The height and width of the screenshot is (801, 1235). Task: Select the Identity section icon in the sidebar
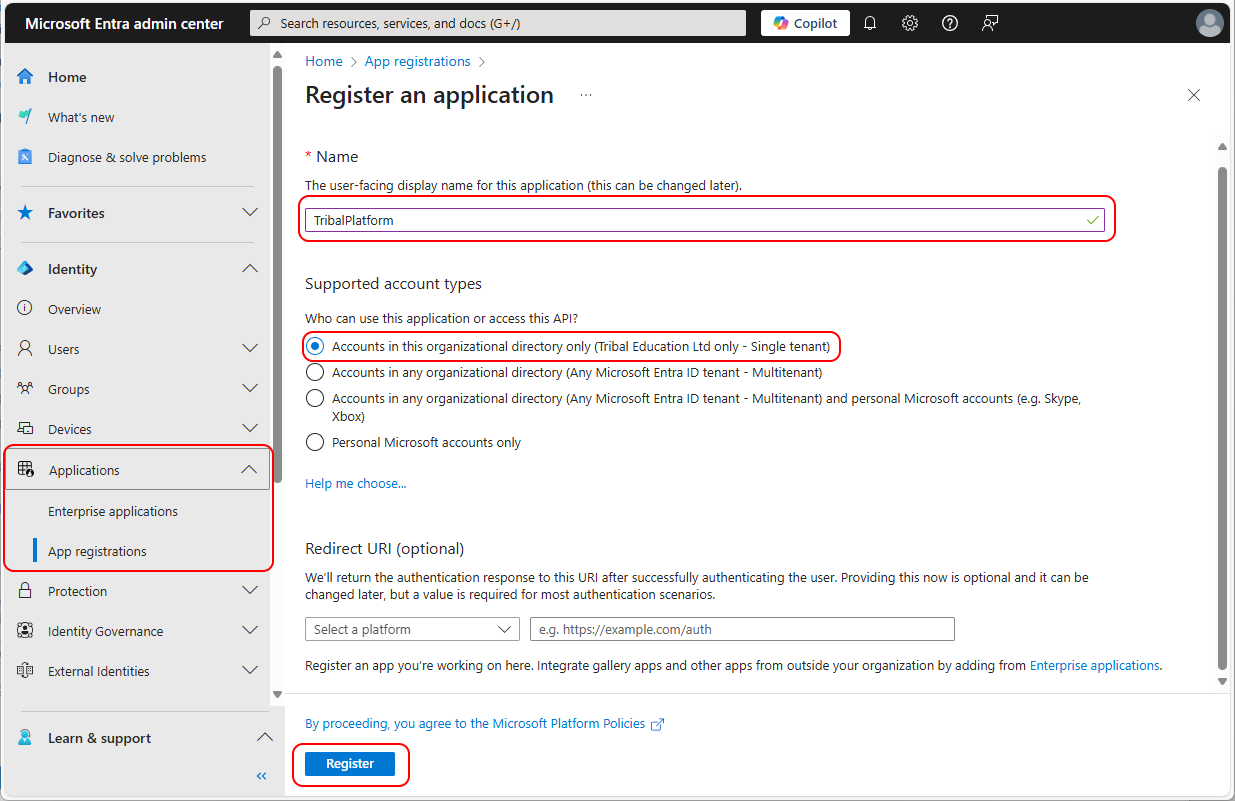(x=23, y=268)
